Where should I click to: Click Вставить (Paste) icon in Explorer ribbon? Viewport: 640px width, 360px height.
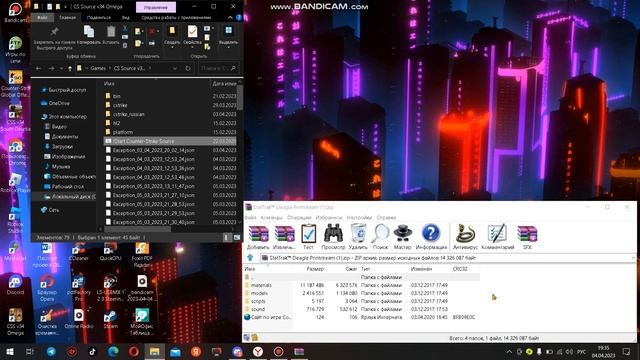tap(111, 32)
